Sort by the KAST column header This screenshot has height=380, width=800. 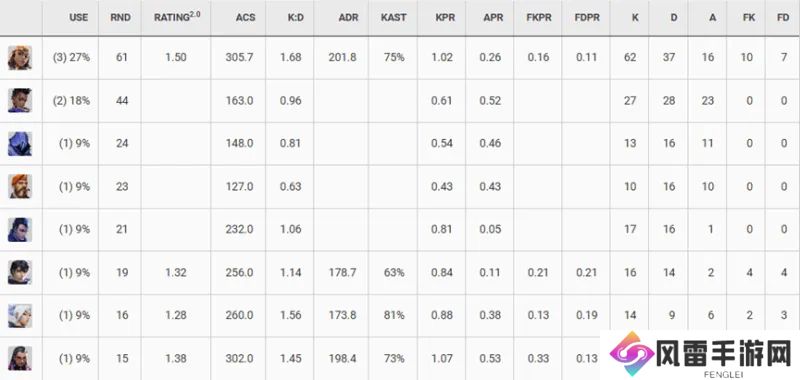pos(393,18)
